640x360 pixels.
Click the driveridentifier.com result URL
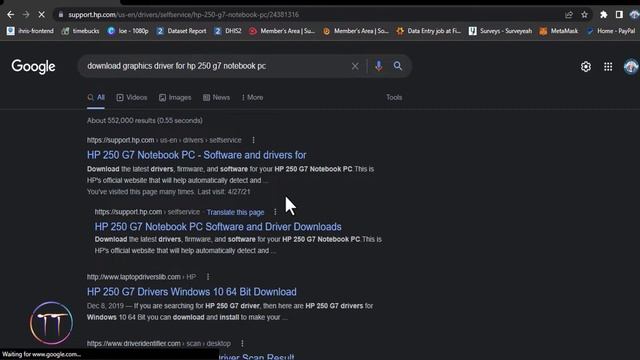tap(159, 343)
